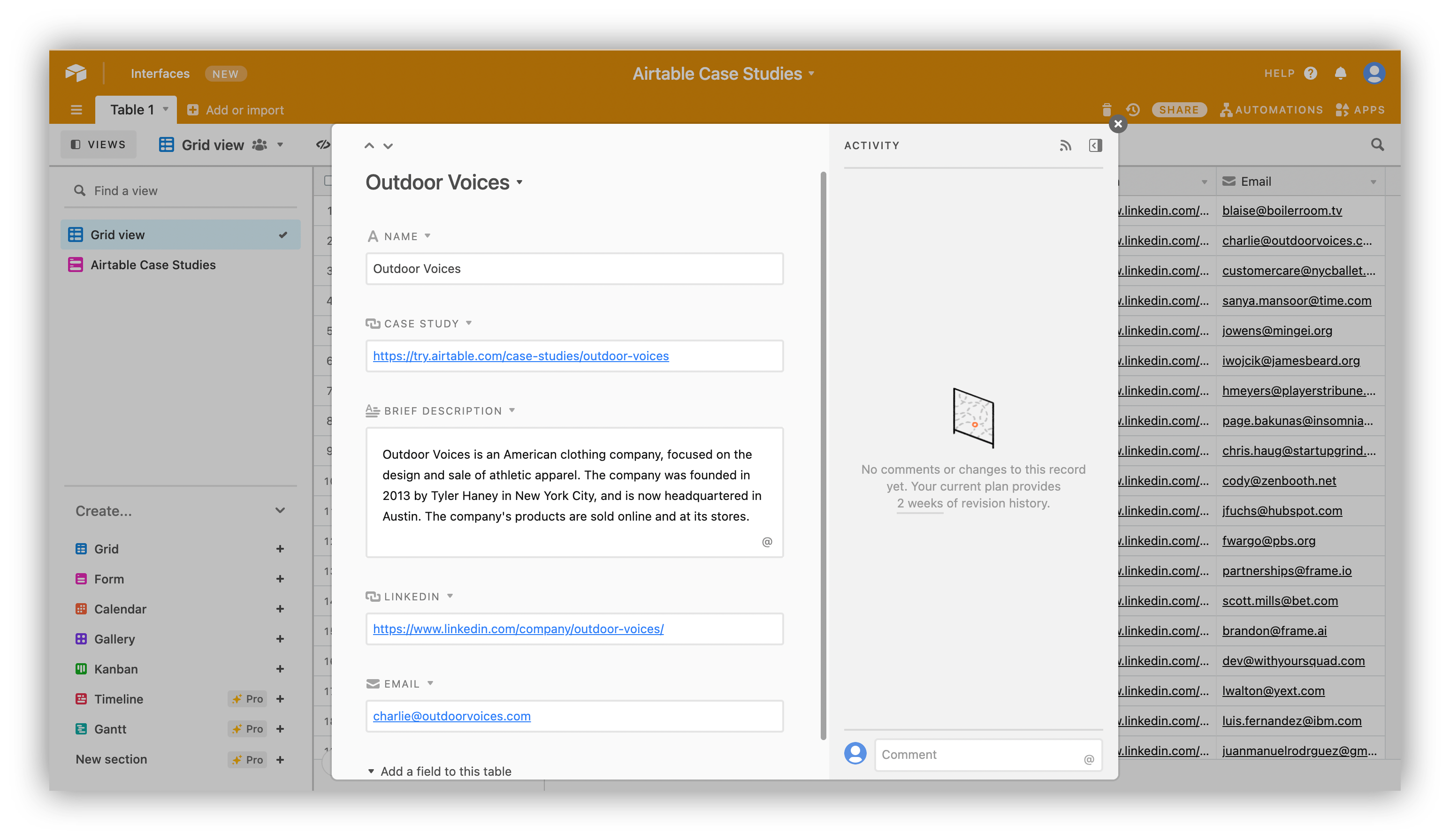Expand Add a field to this table

coord(440,771)
